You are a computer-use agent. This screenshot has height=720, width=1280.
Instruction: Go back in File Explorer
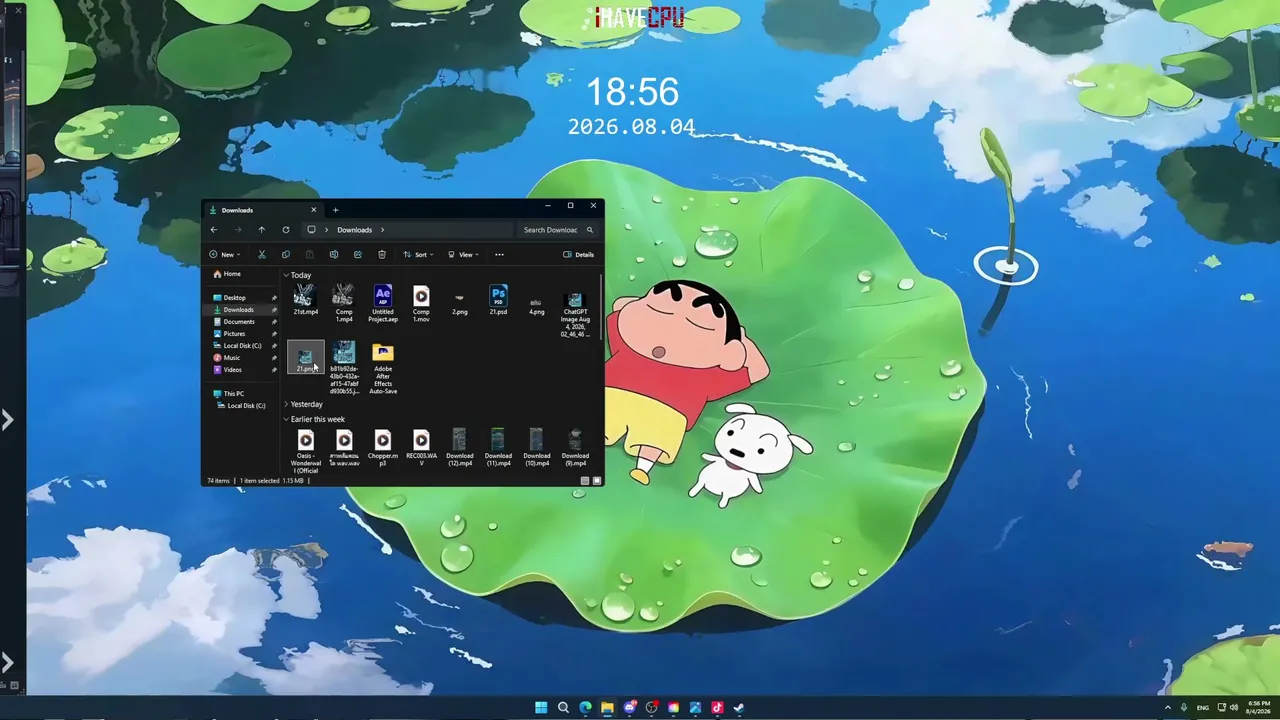pos(214,230)
